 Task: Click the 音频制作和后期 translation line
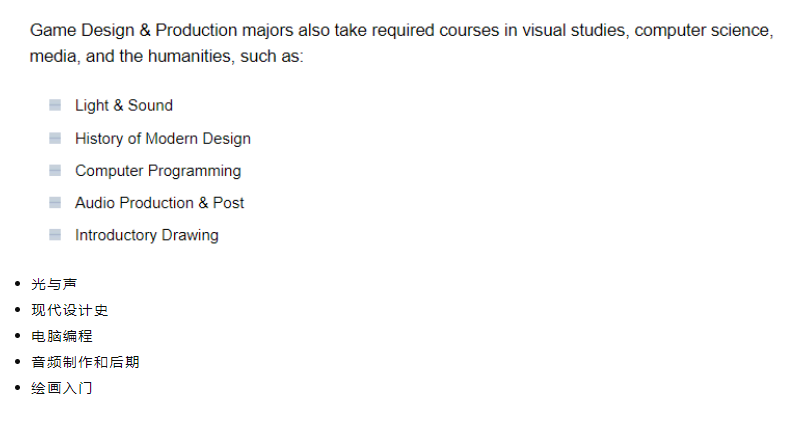[x=85, y=362]
